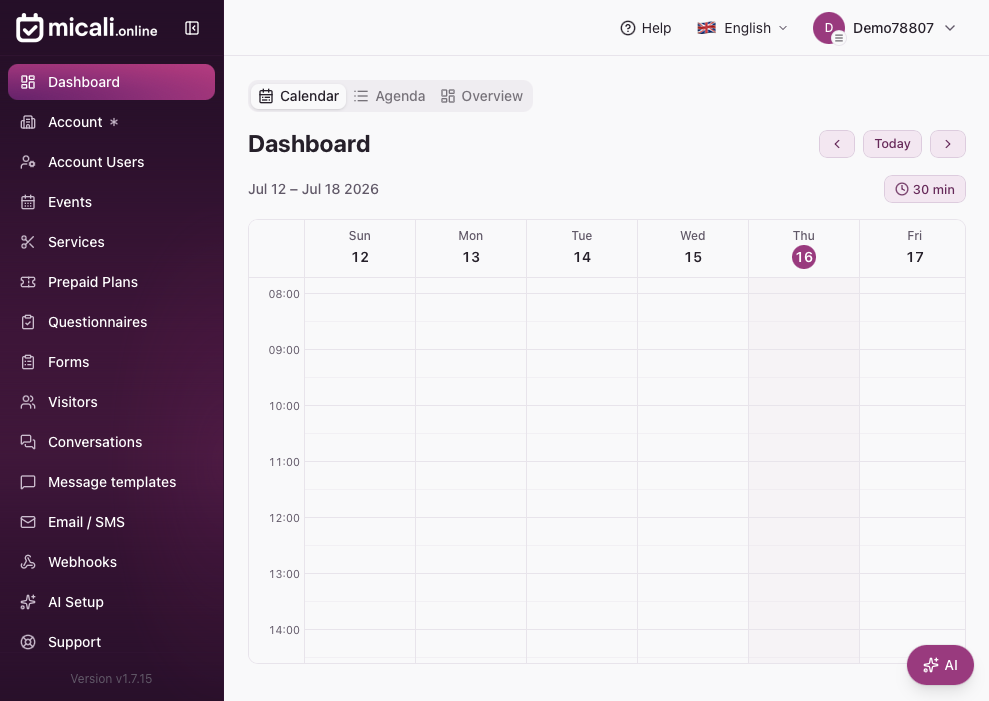Screen dimensions: 989x701
Task: Click the clock icon on the 30 min button
Action: point(902,189)
